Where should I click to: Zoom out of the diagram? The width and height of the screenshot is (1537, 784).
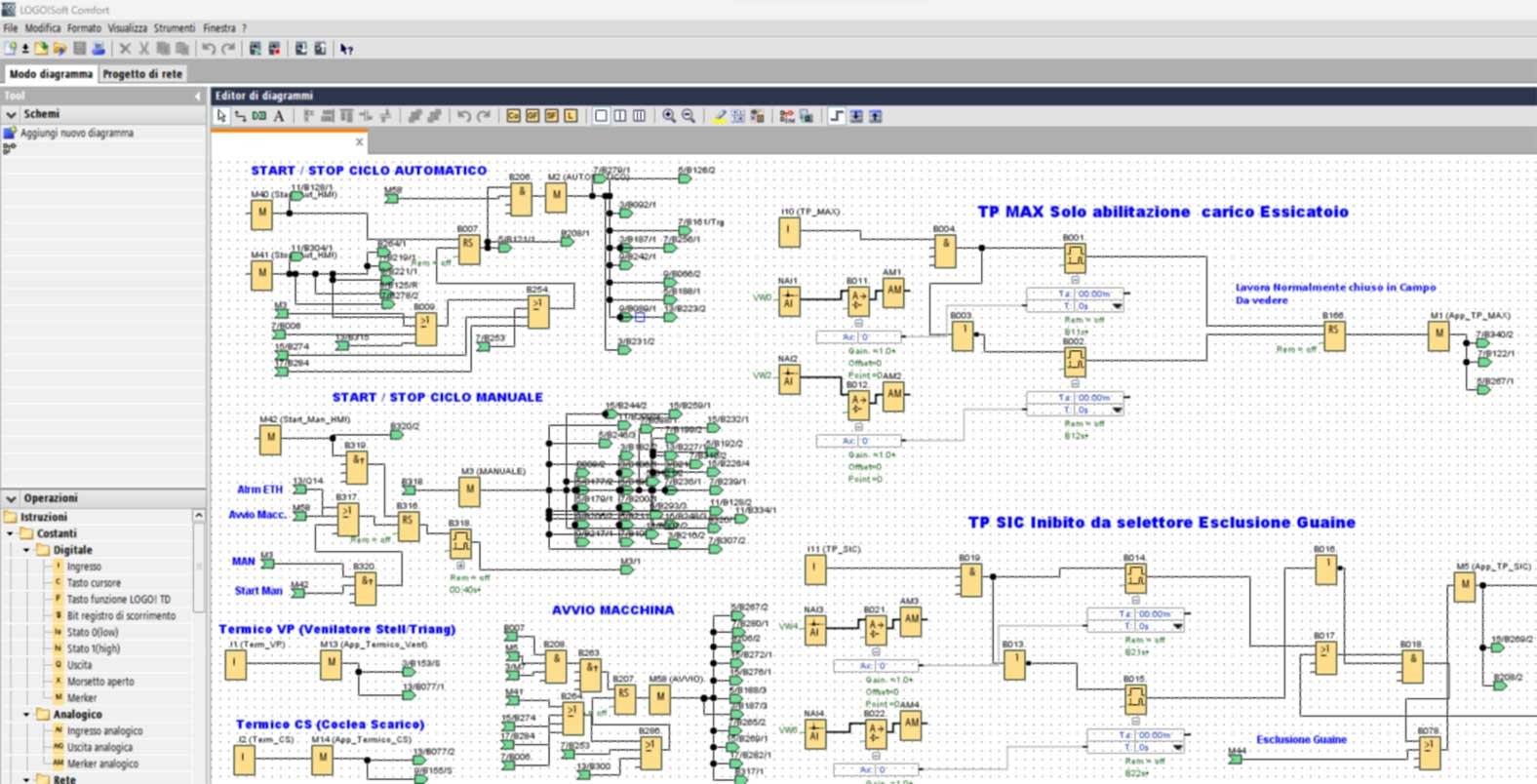pos(689,116)
